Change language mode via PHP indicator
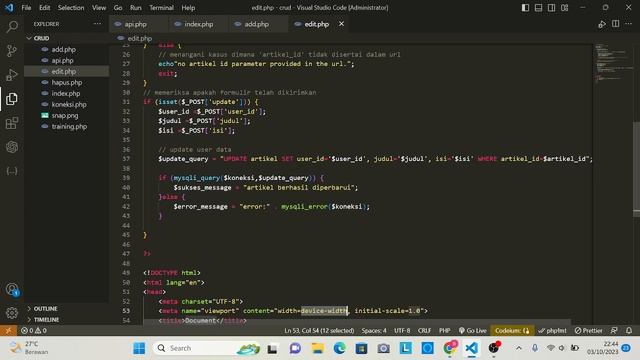Screen dimensions: 640x360 444,331
